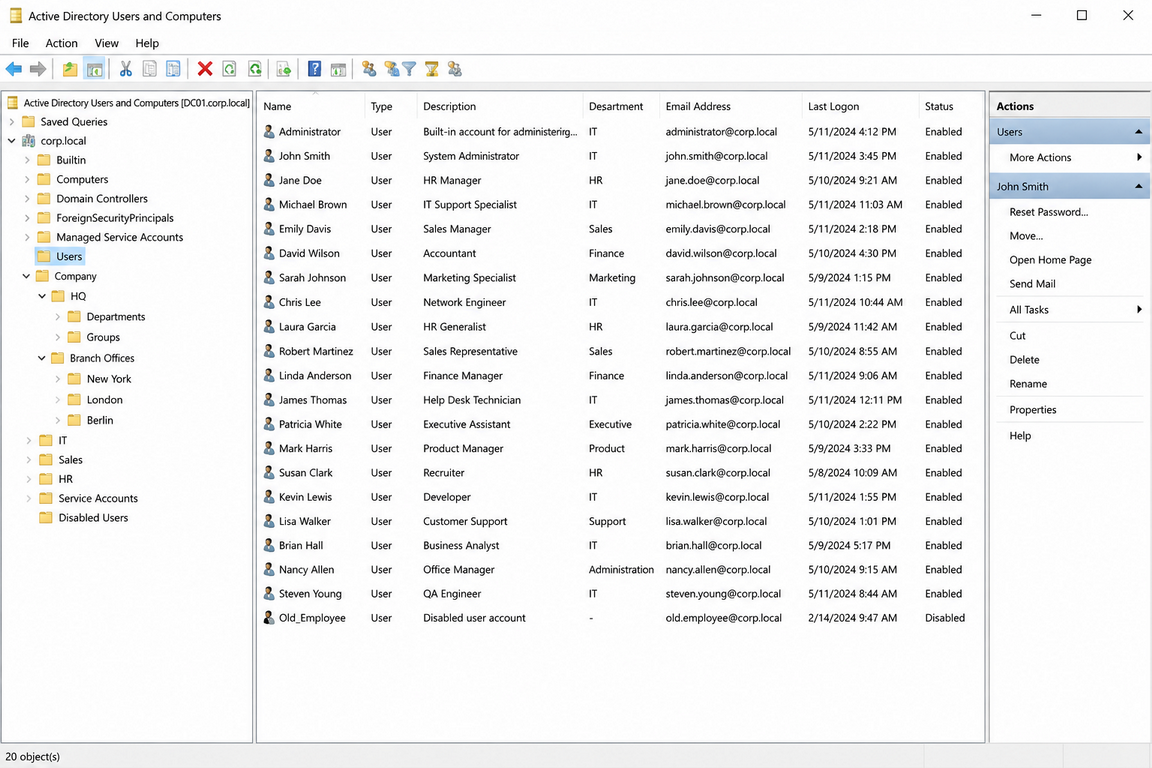Click the Saved Queries folder icon

(x=29, y=121)
